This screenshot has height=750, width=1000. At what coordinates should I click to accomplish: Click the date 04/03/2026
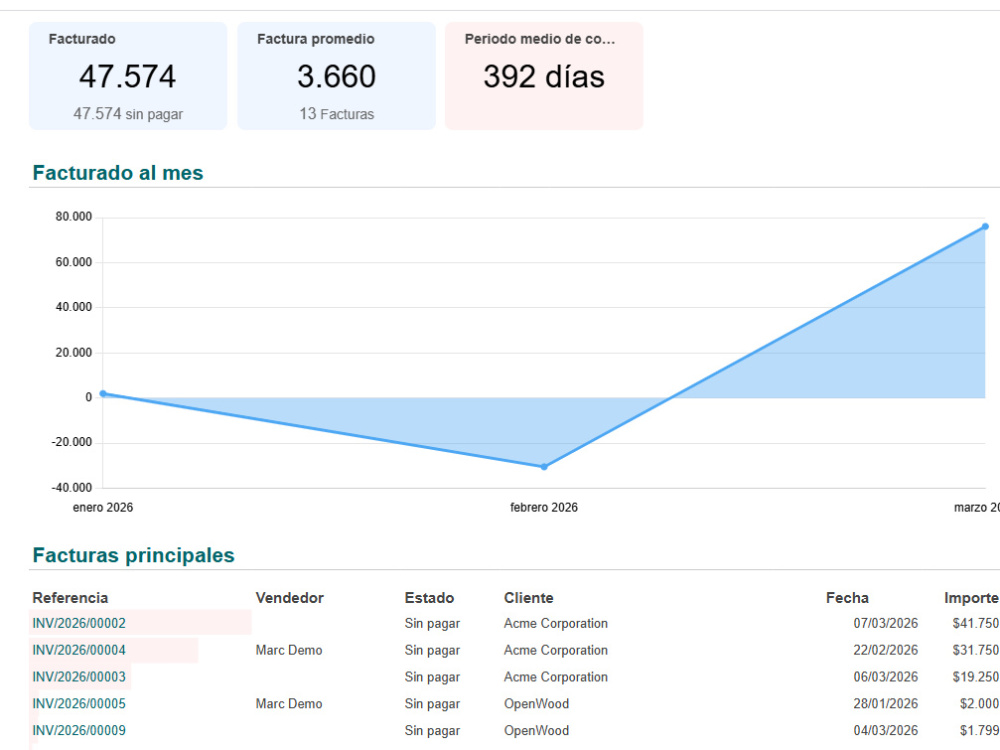click(886, 730)
